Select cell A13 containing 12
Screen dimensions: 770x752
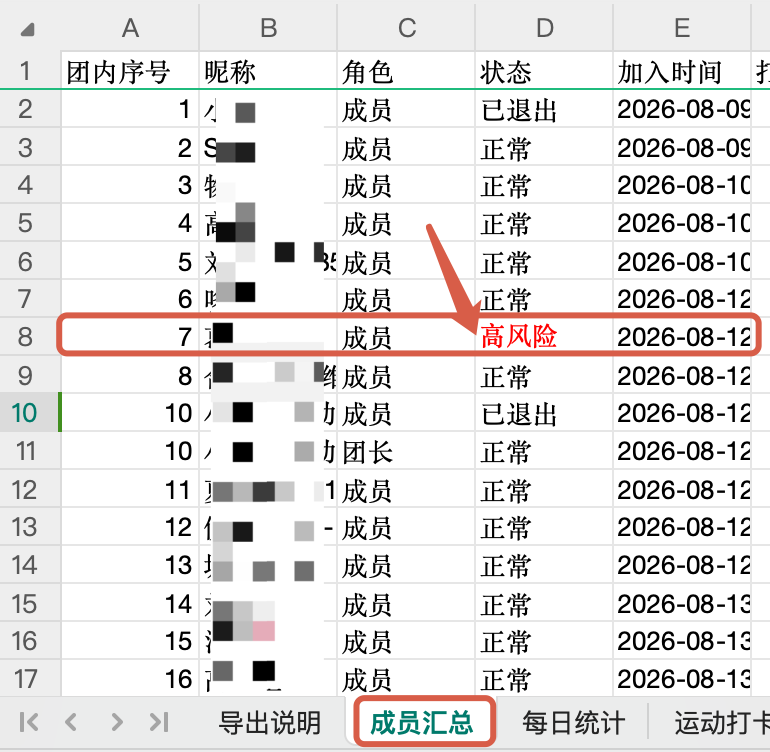[130, 527]
